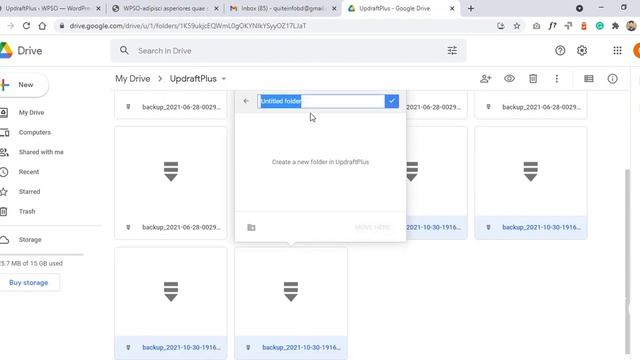
Task: Go back using the arrow in the move dialog
Action: coord(246,101)
